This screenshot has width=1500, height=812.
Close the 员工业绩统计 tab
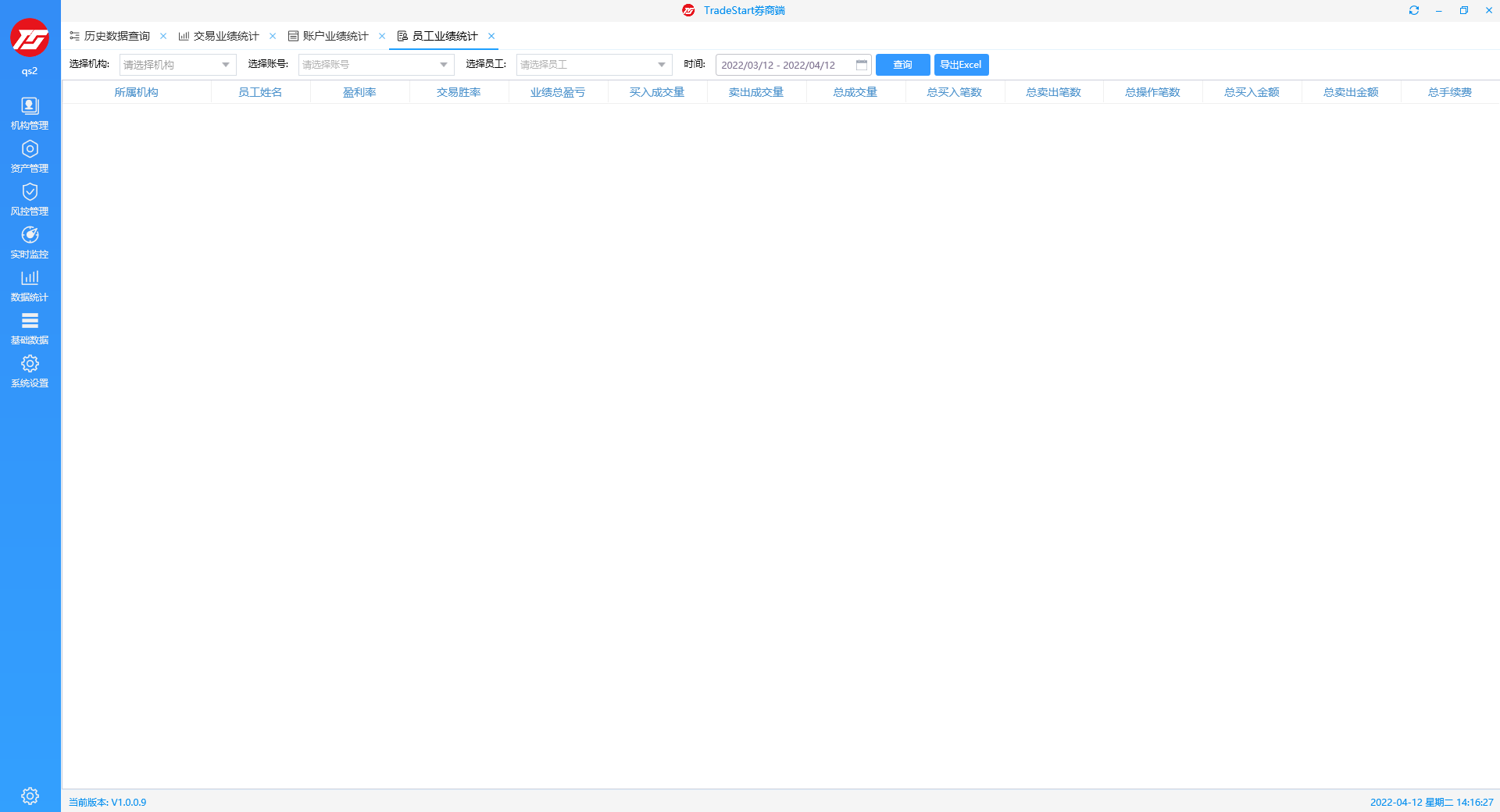pyautogui.click(x=491, y=36)
